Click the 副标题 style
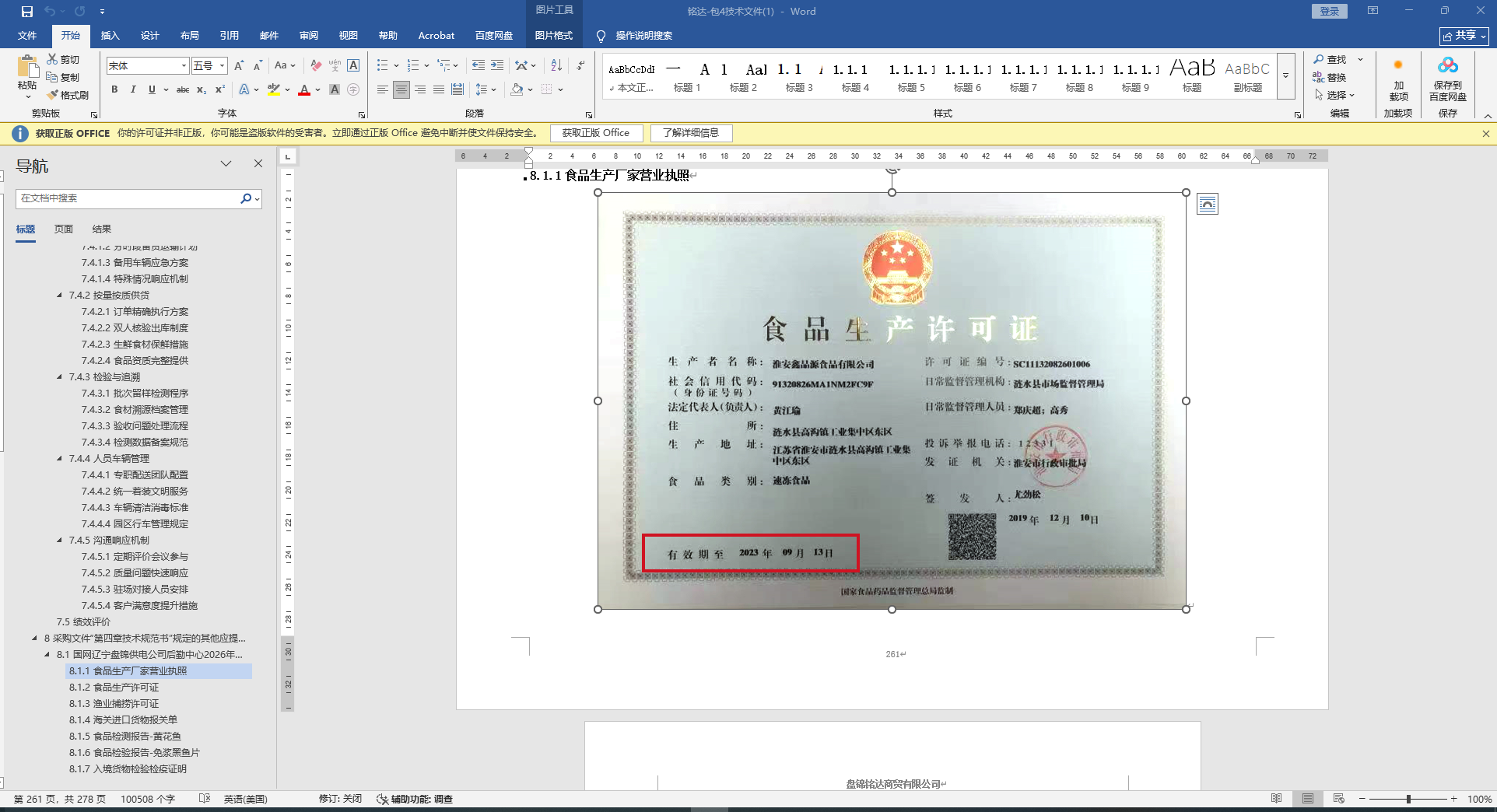This screenshot has height=812, width=1497. point(1247,76)
